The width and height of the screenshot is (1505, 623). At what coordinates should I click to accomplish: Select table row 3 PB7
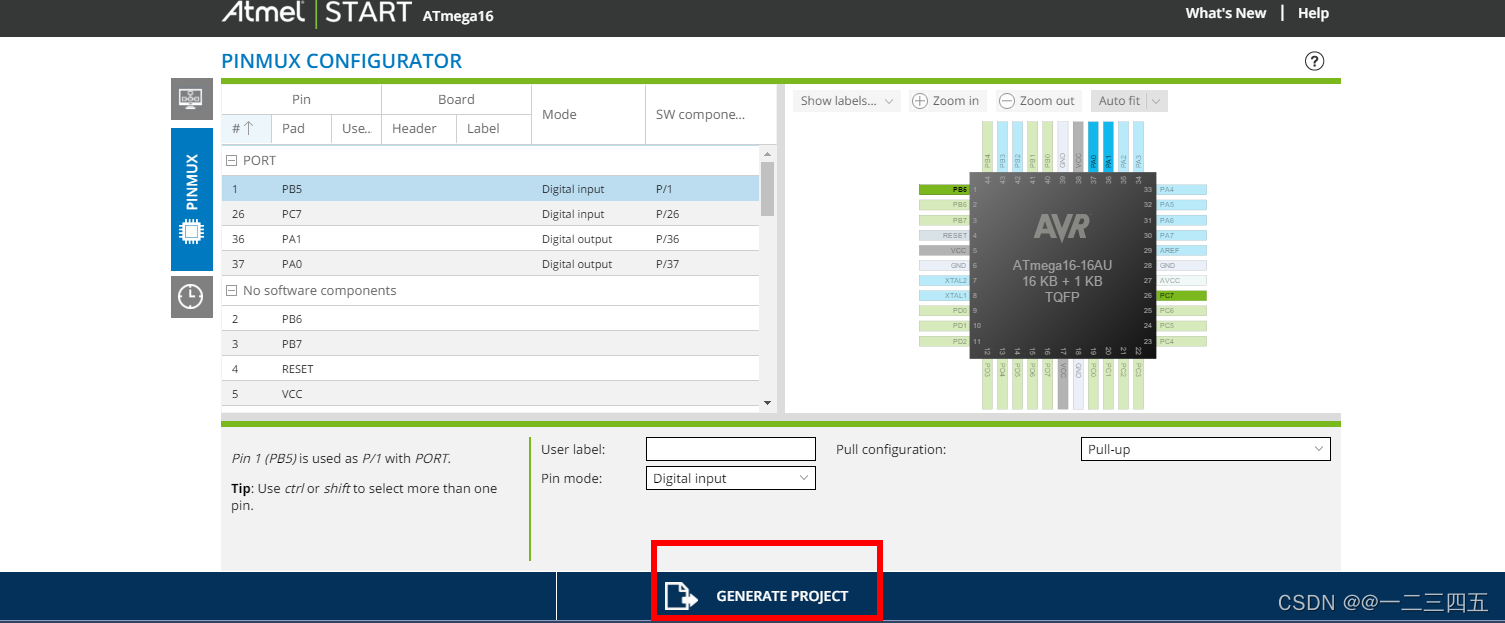(x=490, y=344)
